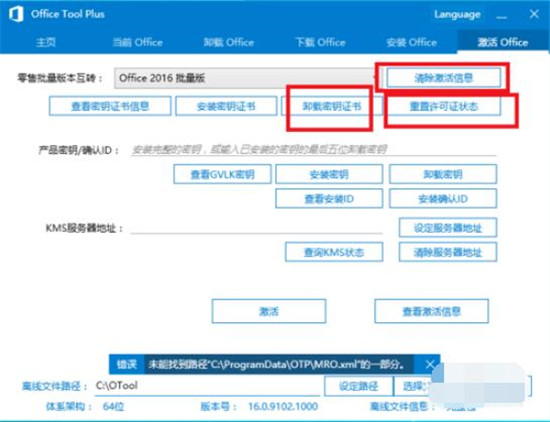Click the 查看GVLK密钥 button
The height and width of the screenshot is (422, 550).
(222, 174)
